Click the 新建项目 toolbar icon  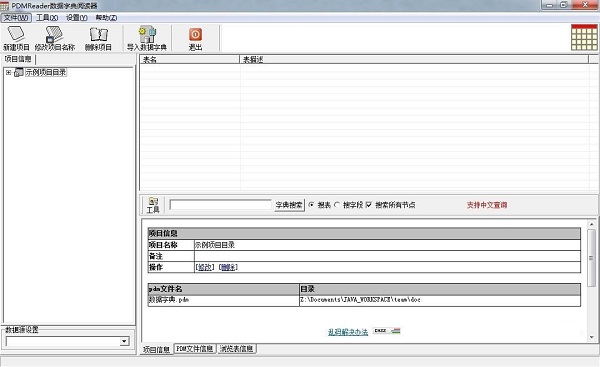(16, 38)
